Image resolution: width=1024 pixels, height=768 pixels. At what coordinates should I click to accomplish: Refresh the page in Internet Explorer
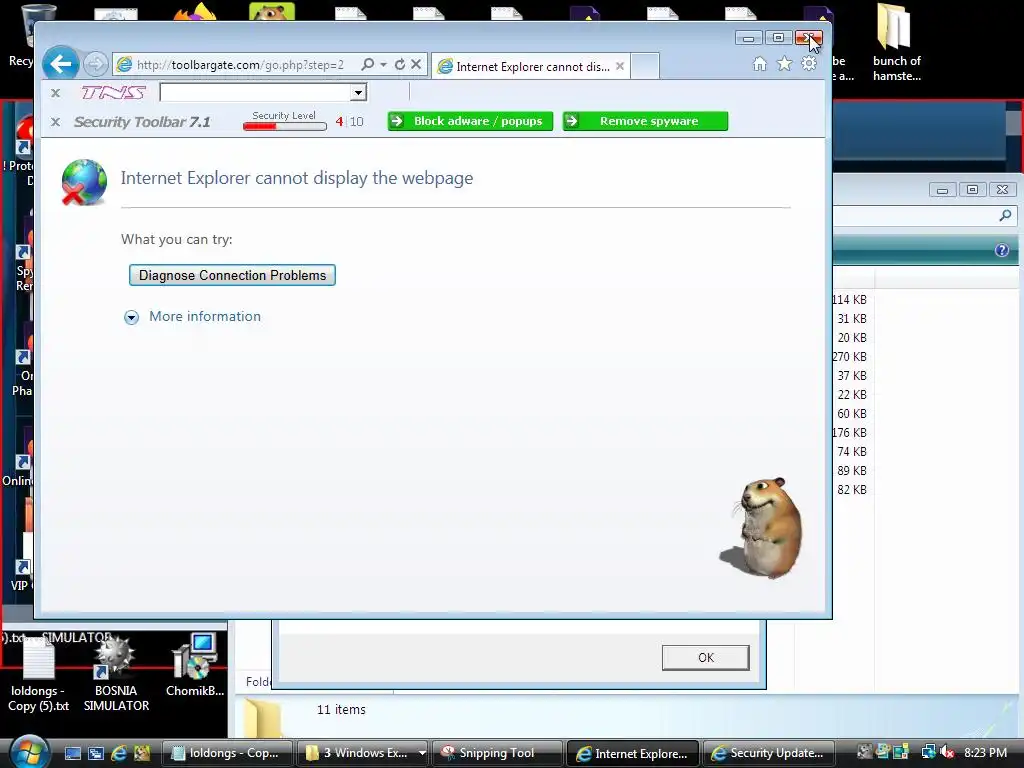(400, 64)
